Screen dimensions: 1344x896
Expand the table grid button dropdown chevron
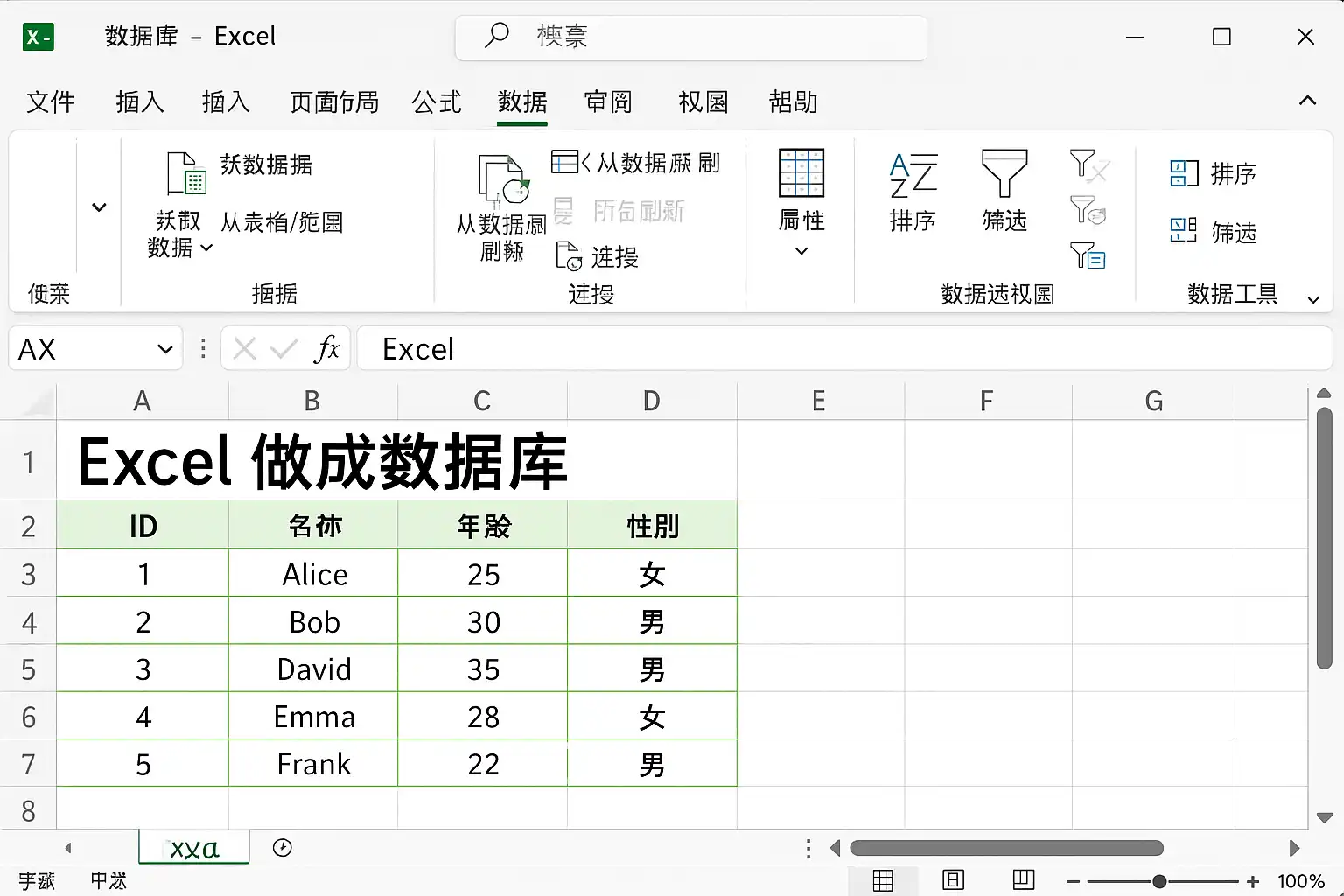click(801, 252)
